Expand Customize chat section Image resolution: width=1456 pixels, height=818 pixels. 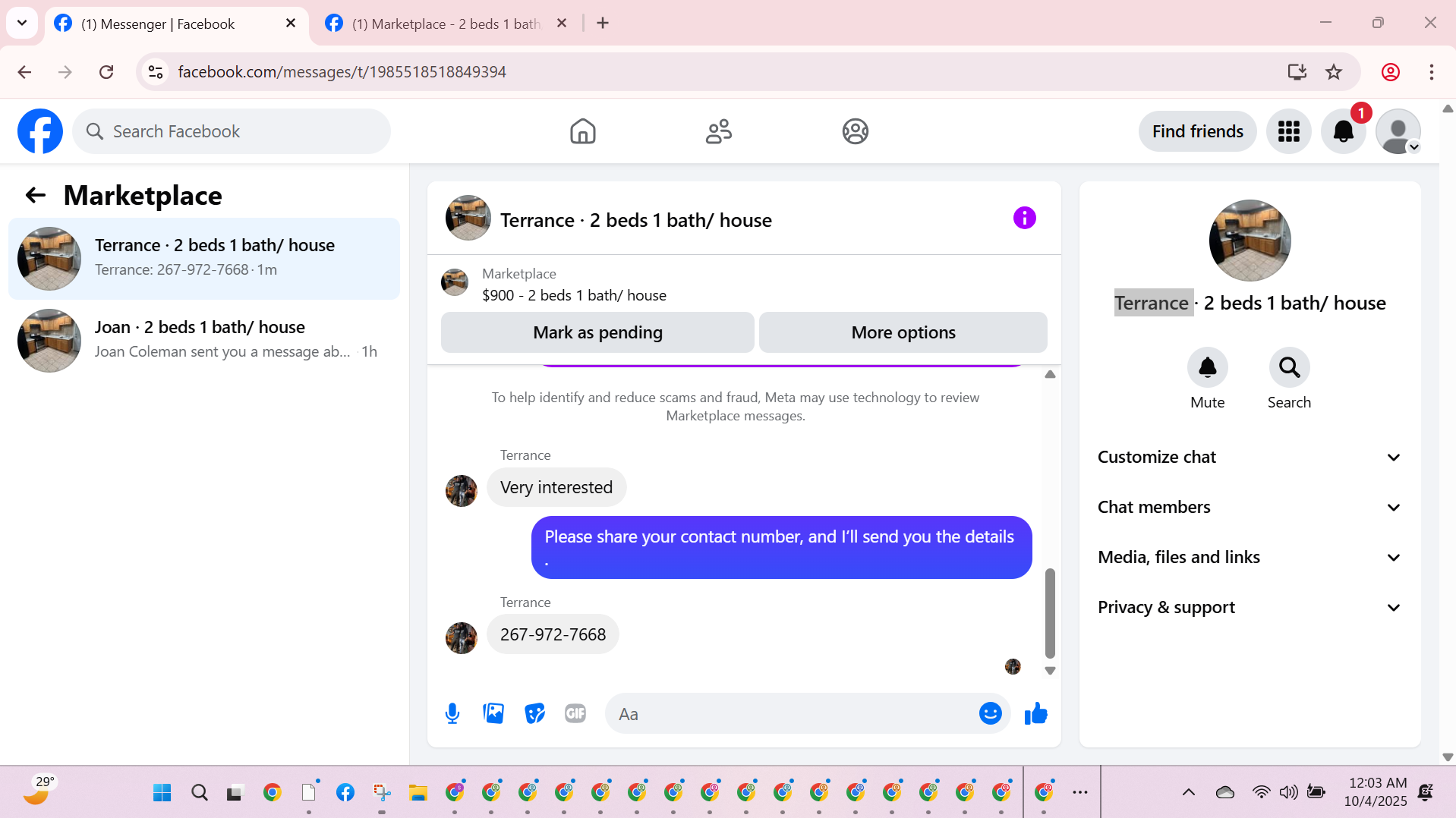click(x=1250, y=457)
